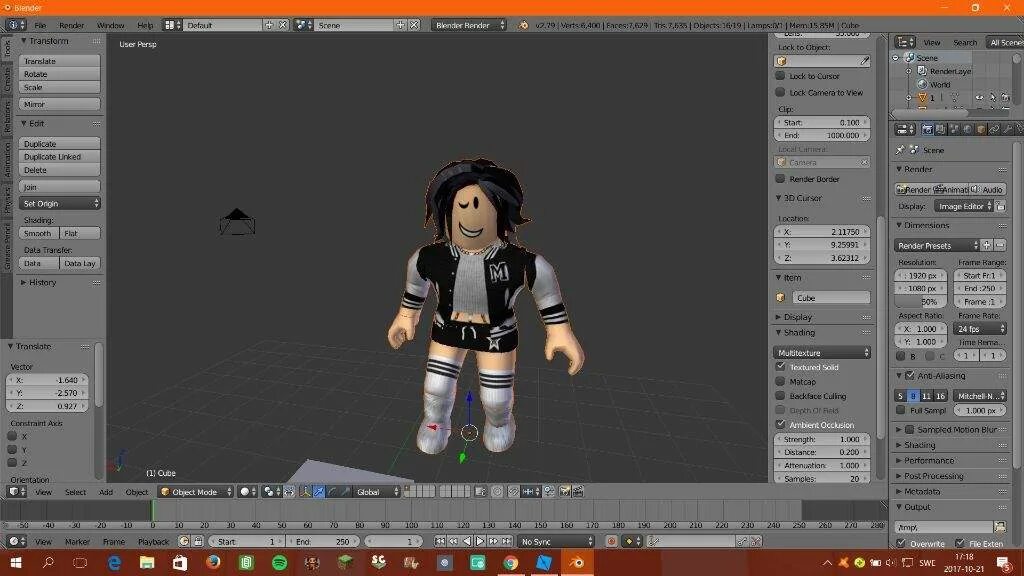The width and height of the screenshot is (1024, 576).
Task: Select the translate manipulator arrow icon
Action: click(x=319, y=492)
